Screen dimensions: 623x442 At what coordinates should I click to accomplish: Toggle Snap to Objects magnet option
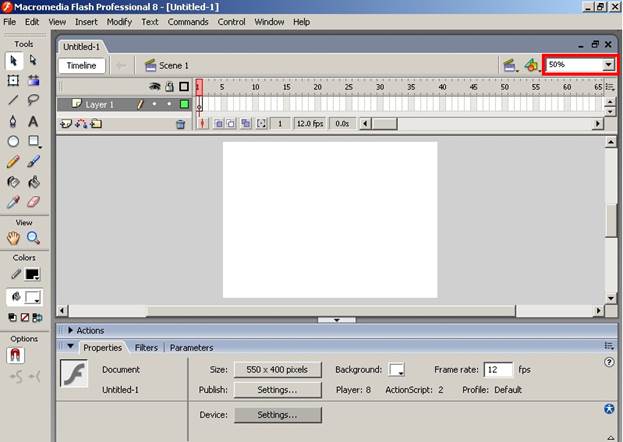[15, 355]
